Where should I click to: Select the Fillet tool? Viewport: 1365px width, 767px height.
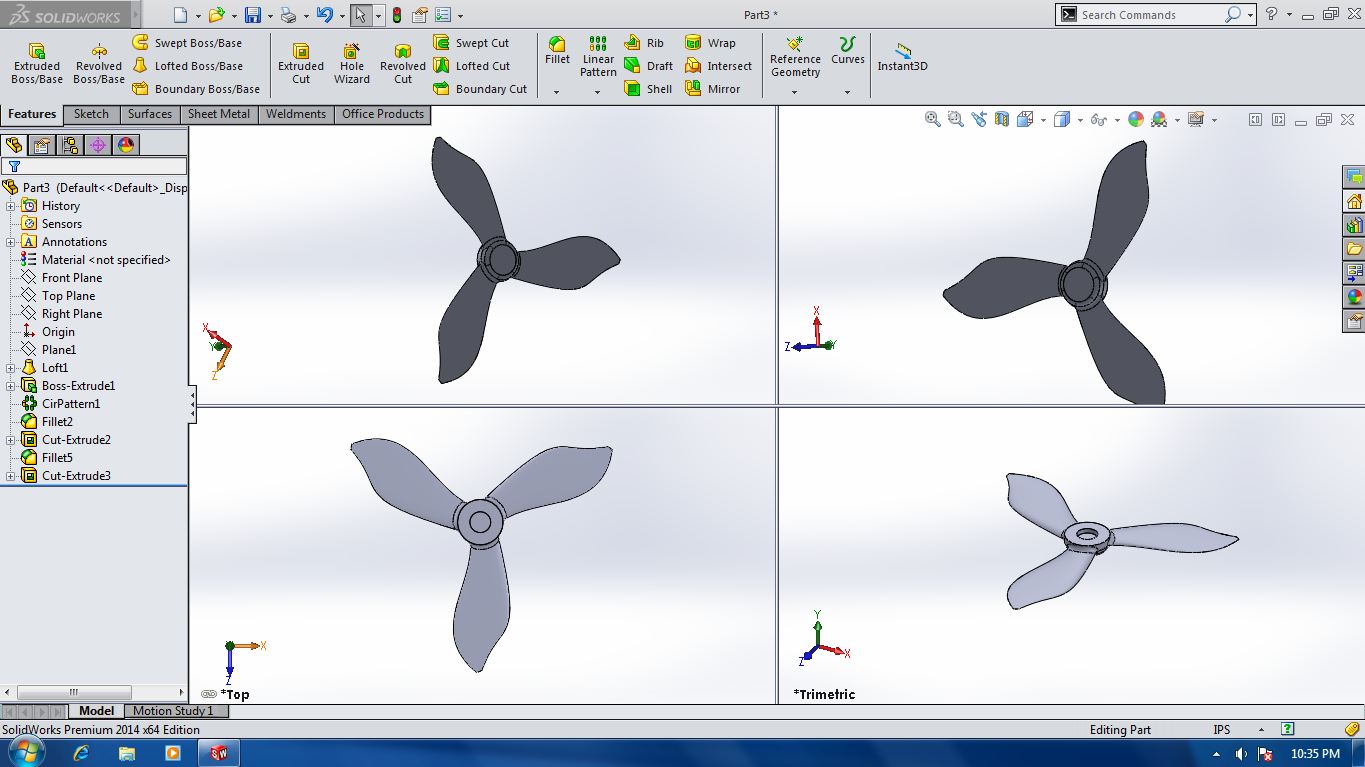pos(557,51)
